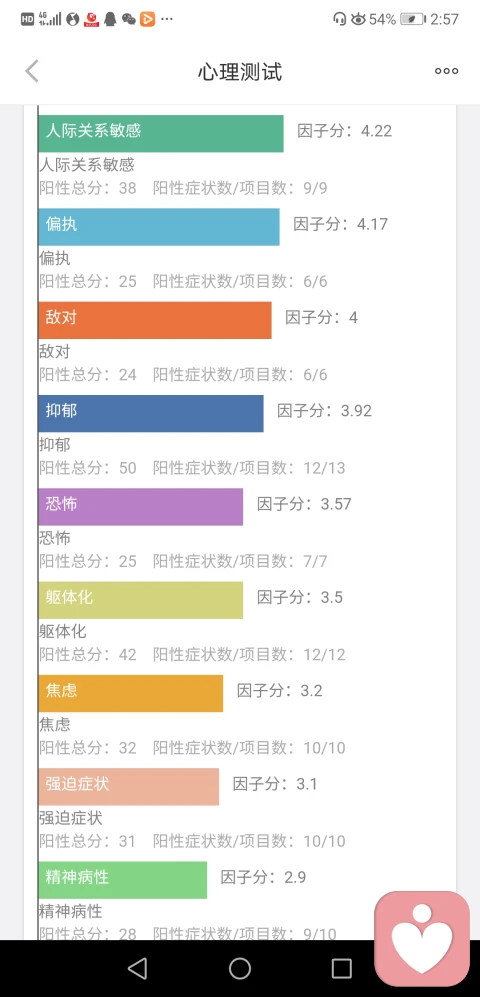This screenshot has width=480, height=997.
Task: Open the three-dot more options menu
Action: [446, 71]
